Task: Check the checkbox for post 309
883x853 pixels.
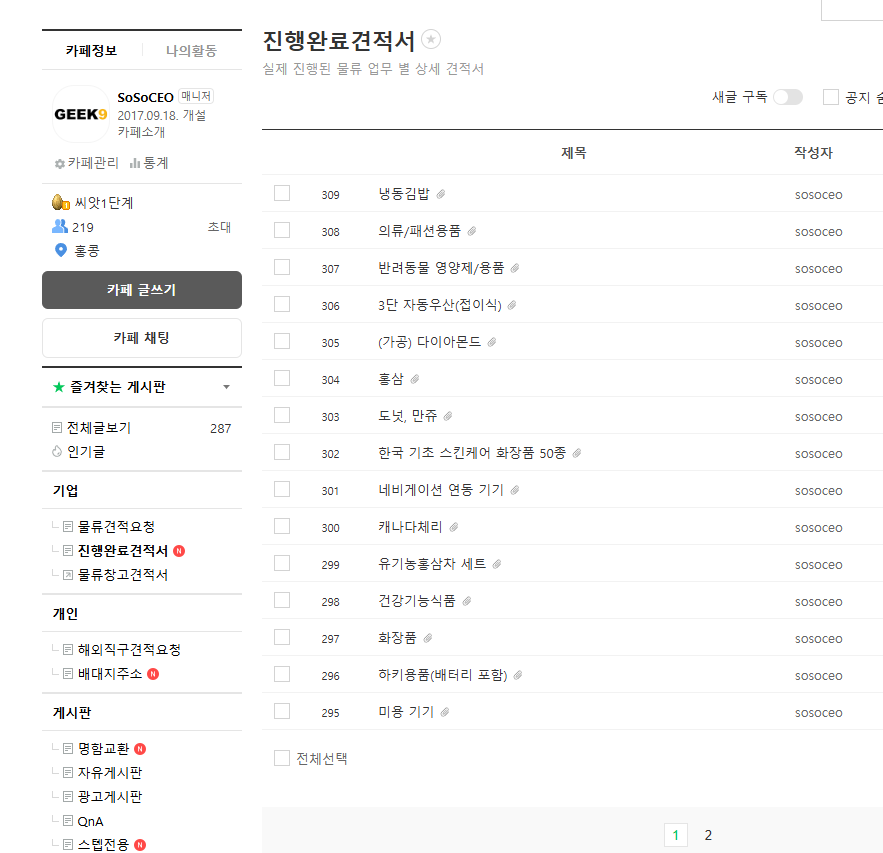Action: pyautogui.click(x=281, y=193)
